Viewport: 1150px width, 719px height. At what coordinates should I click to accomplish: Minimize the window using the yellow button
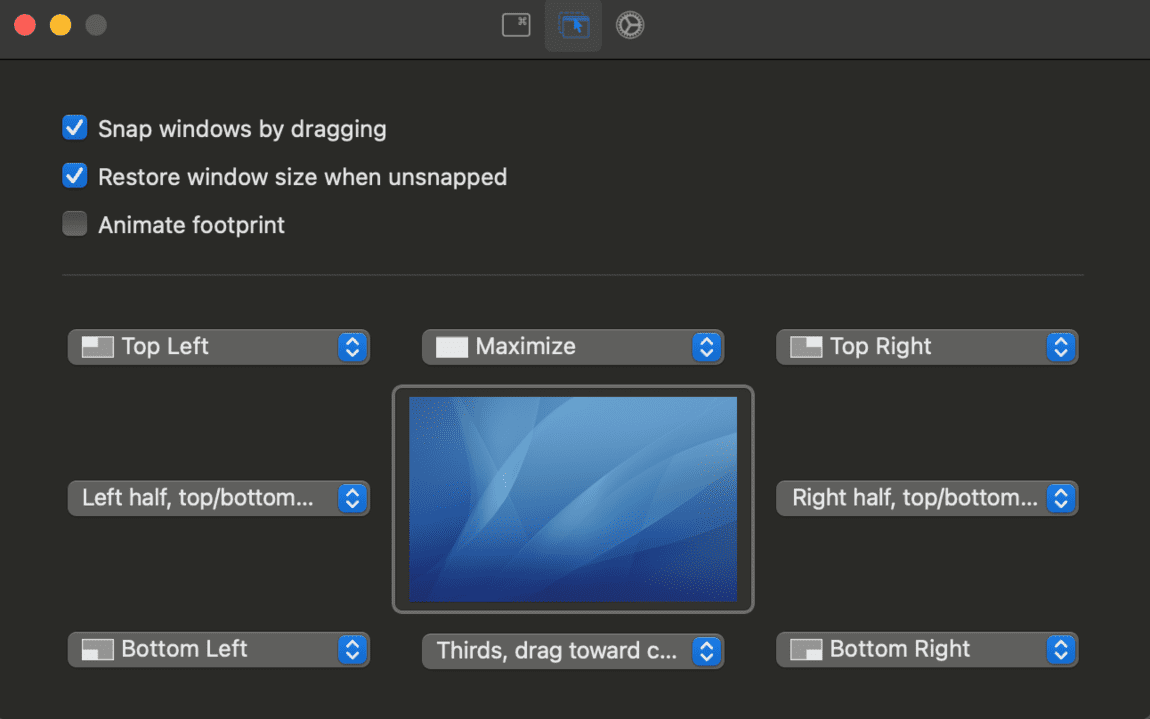click(x=60, y=25)
